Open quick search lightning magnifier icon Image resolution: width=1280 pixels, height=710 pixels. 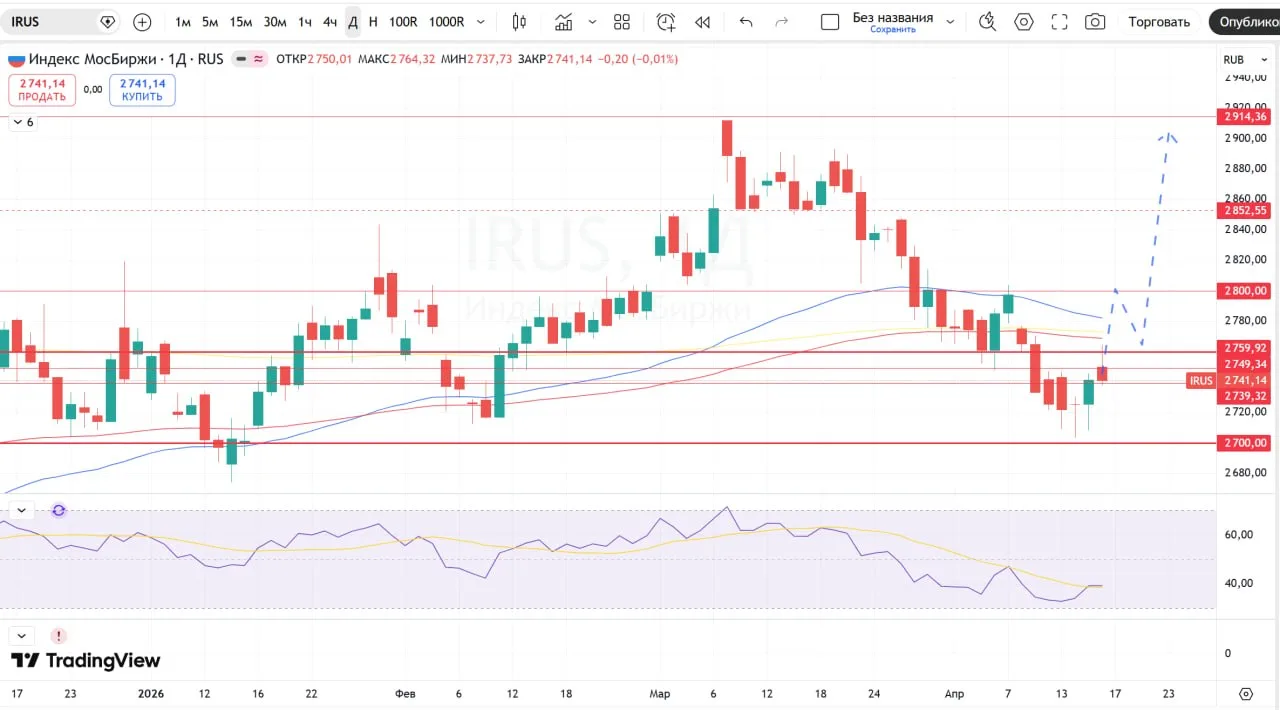987,21
